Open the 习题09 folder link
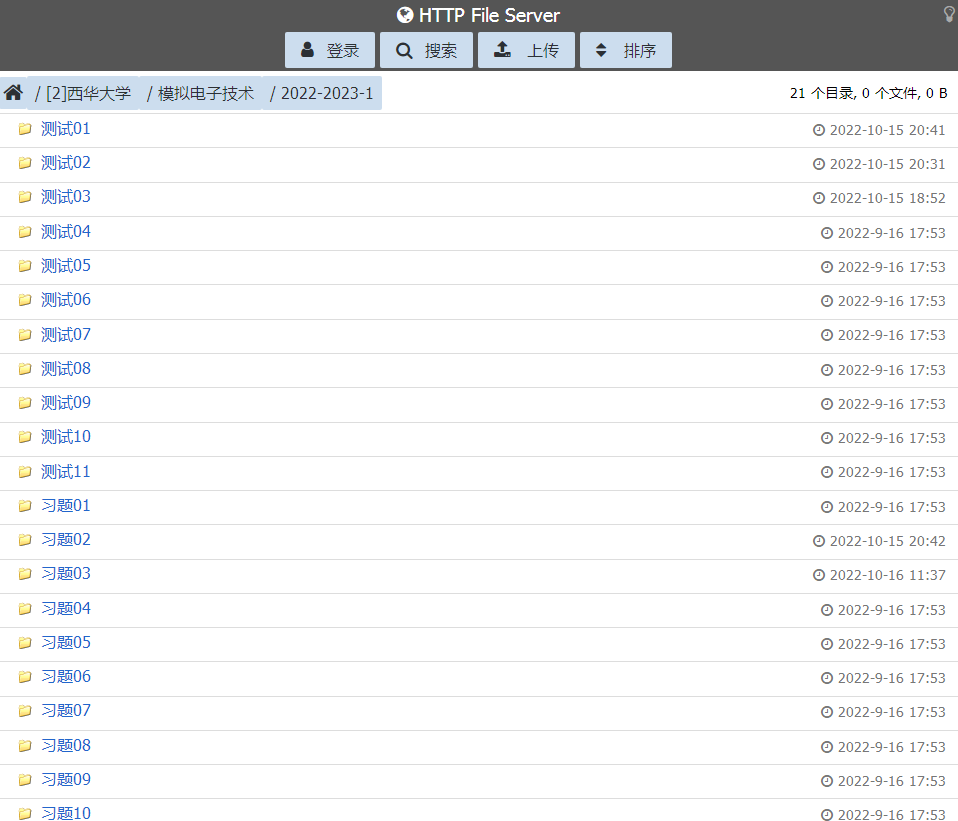 [x=65, y=780]
